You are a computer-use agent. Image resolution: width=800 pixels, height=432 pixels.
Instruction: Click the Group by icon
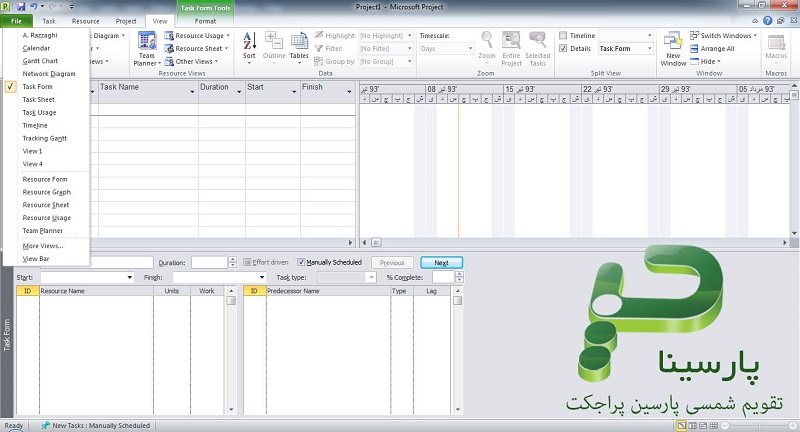tap(319, 61)
